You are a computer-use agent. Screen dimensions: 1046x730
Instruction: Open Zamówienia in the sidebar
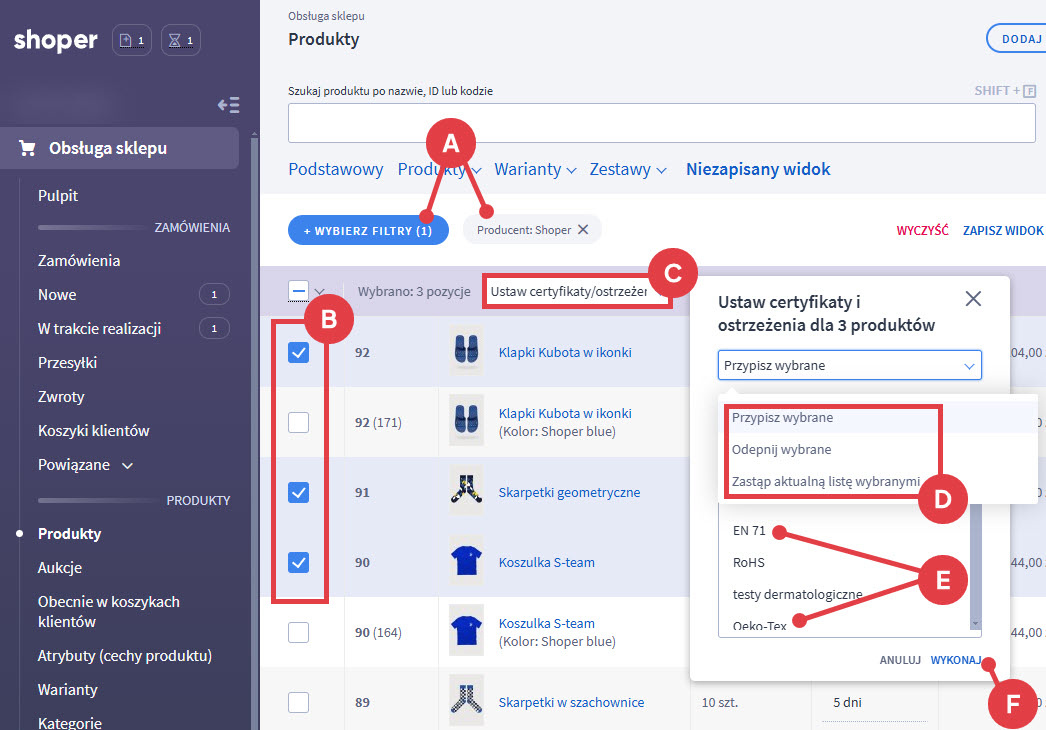(79, 261)
